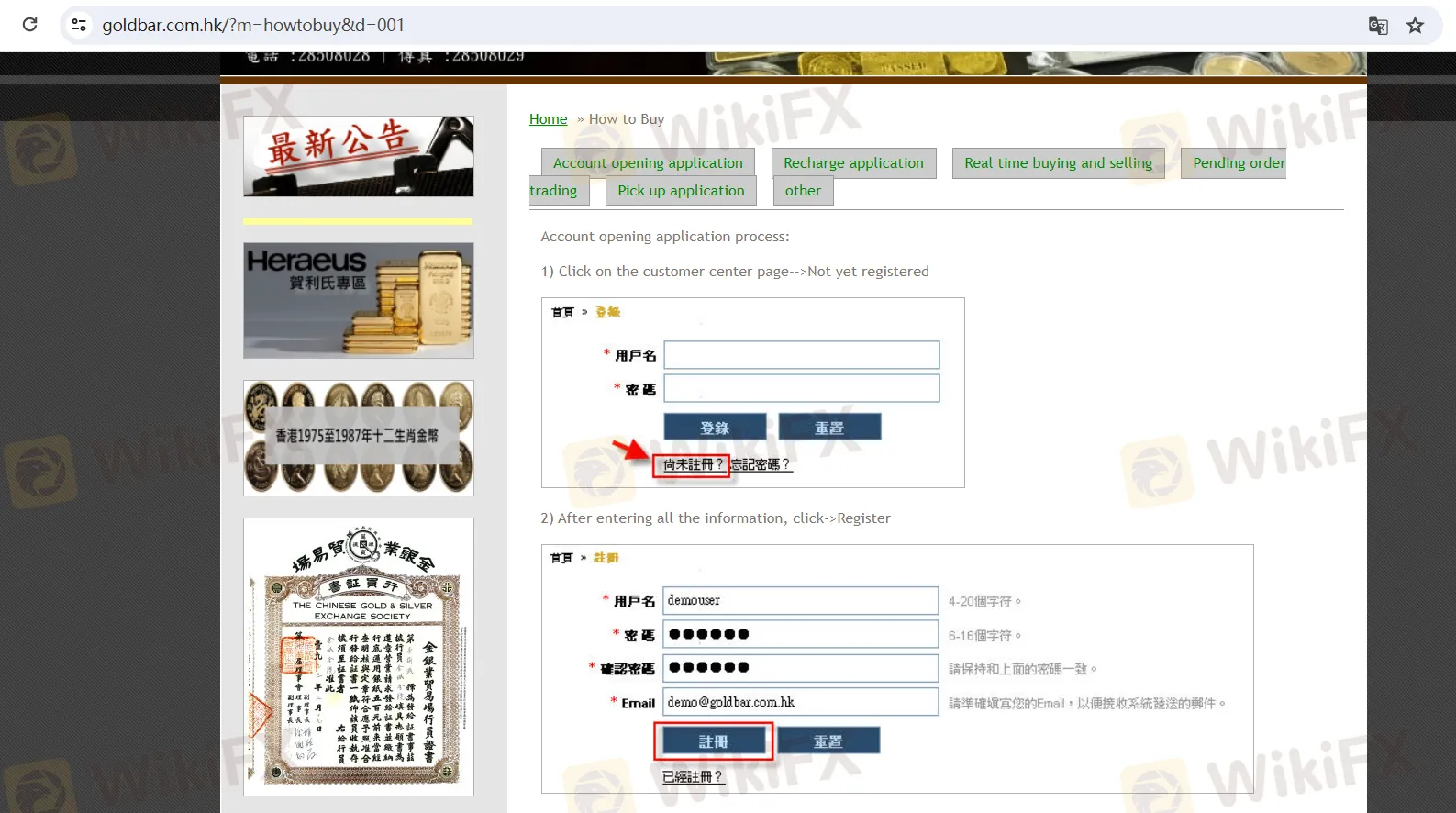Click the translate page icon

click(1377, 25)
